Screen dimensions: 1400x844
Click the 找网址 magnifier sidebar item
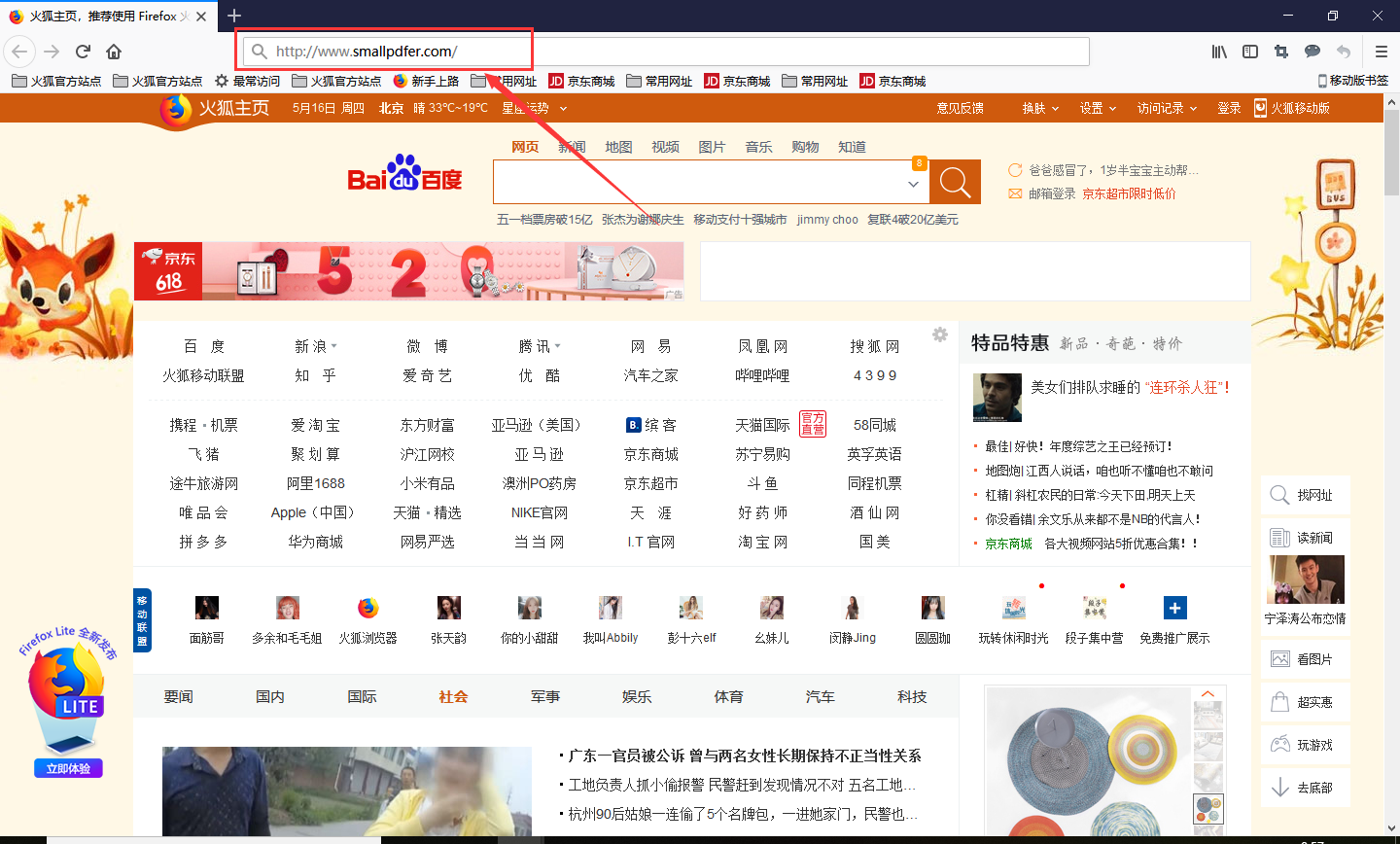tap(1305, 495)
